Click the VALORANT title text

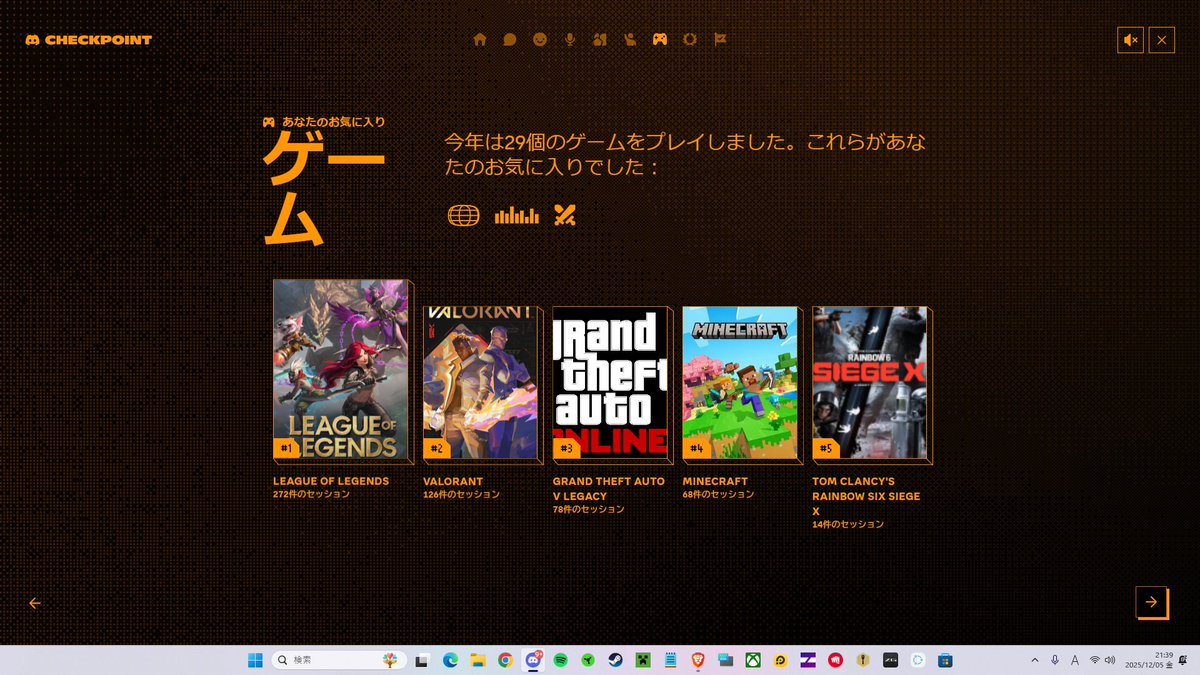tap(453, 481)
